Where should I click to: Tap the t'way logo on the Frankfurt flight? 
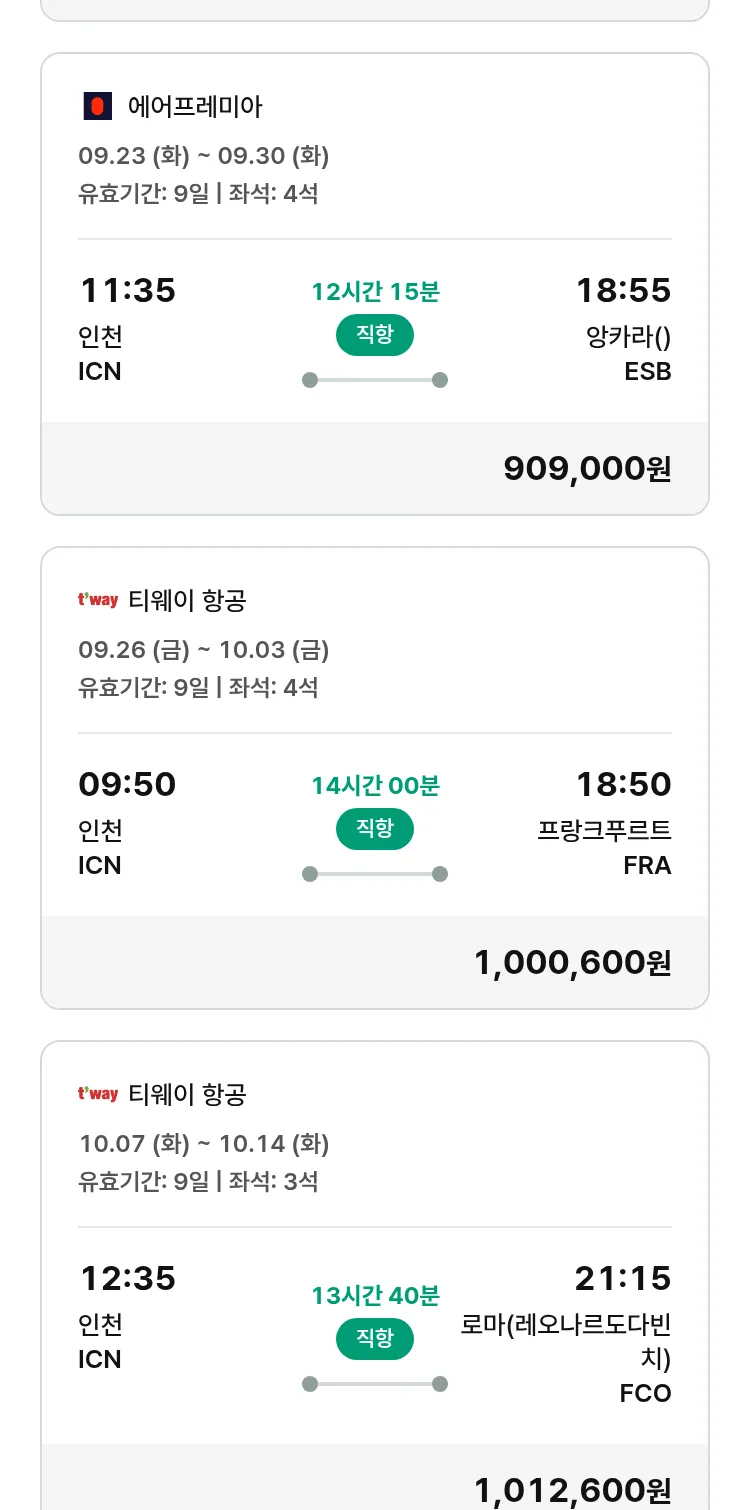98,600
